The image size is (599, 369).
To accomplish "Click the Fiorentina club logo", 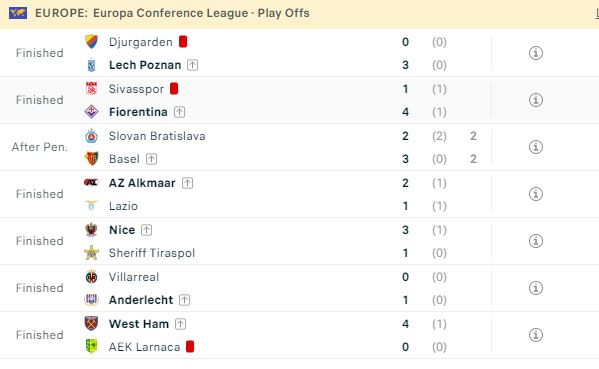I will tap(91, 112).
